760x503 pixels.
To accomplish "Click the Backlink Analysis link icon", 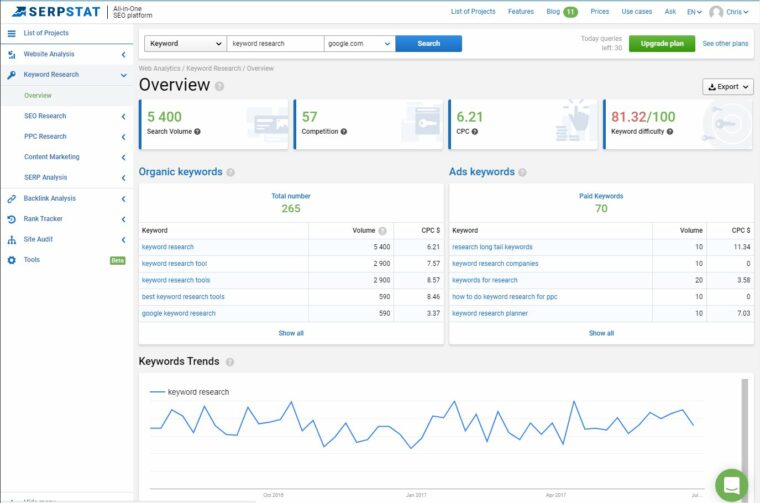I will pos(12,199).
